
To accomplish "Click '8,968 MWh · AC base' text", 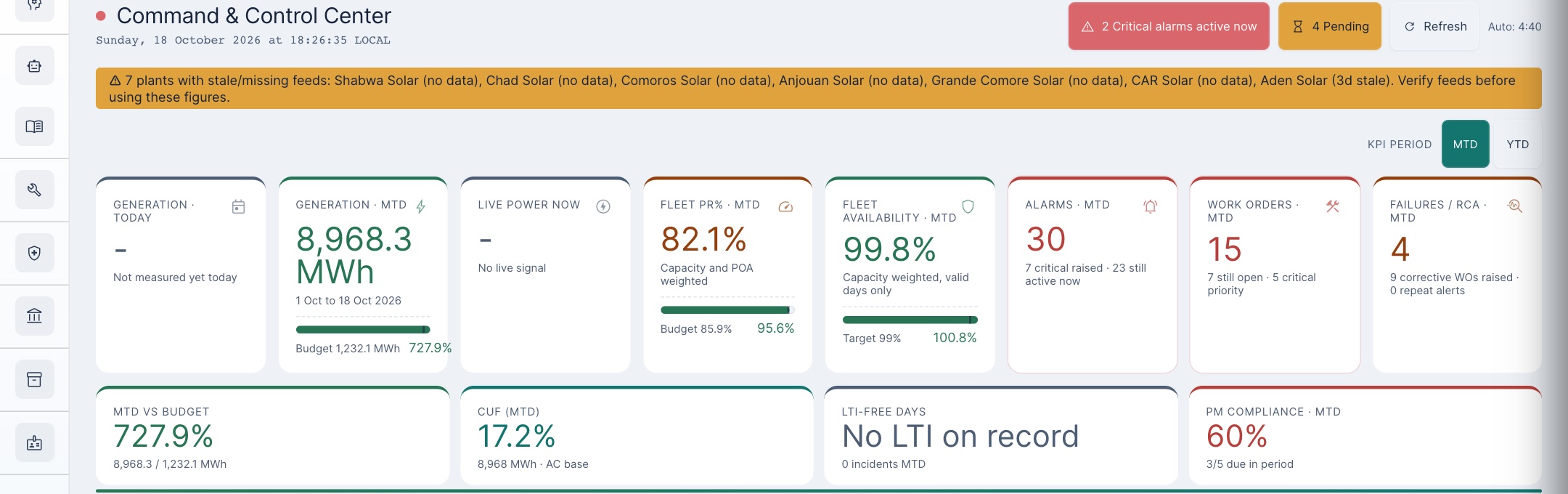I will coord(533,464).
